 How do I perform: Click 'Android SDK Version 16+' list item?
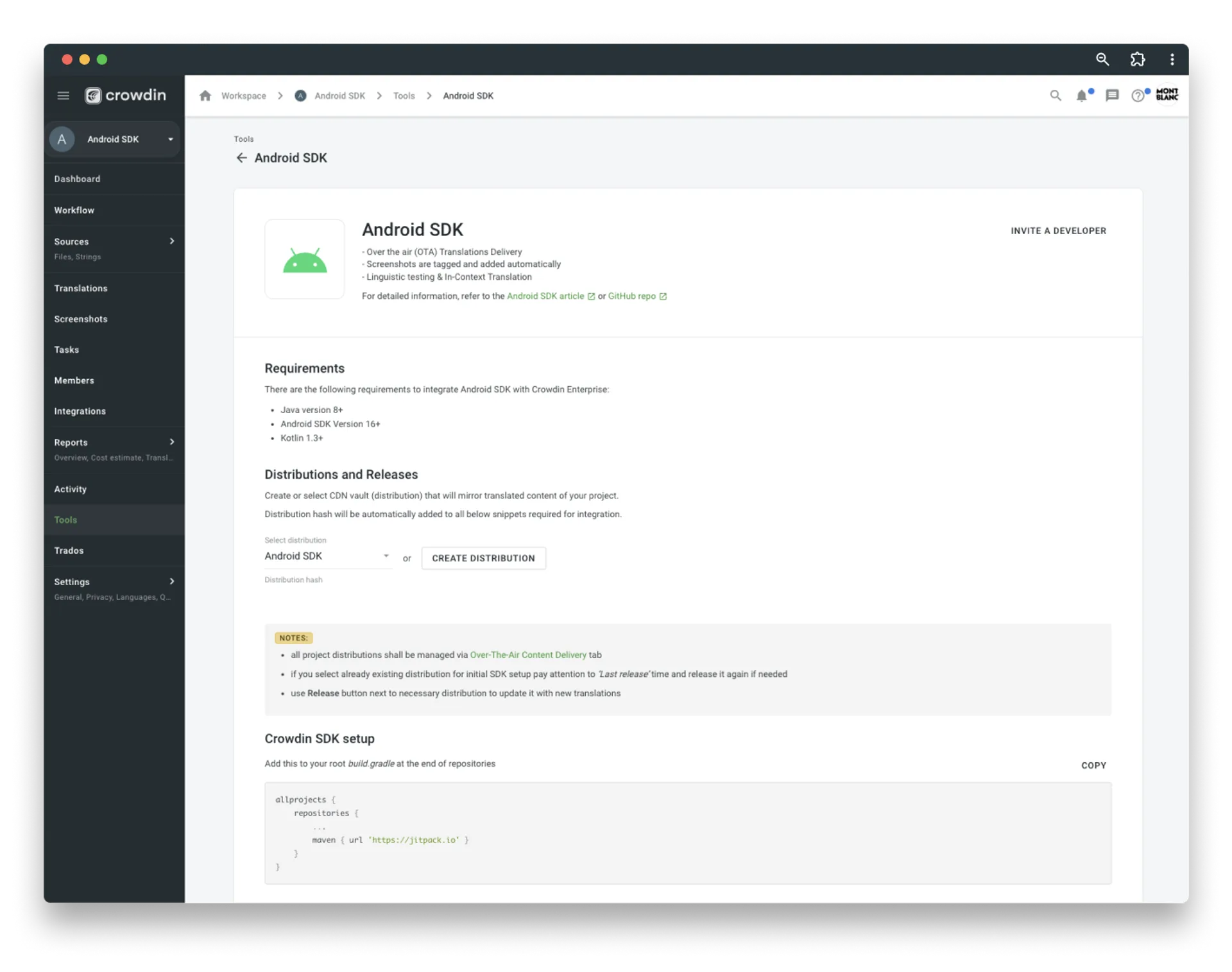(x=330, y=424)
